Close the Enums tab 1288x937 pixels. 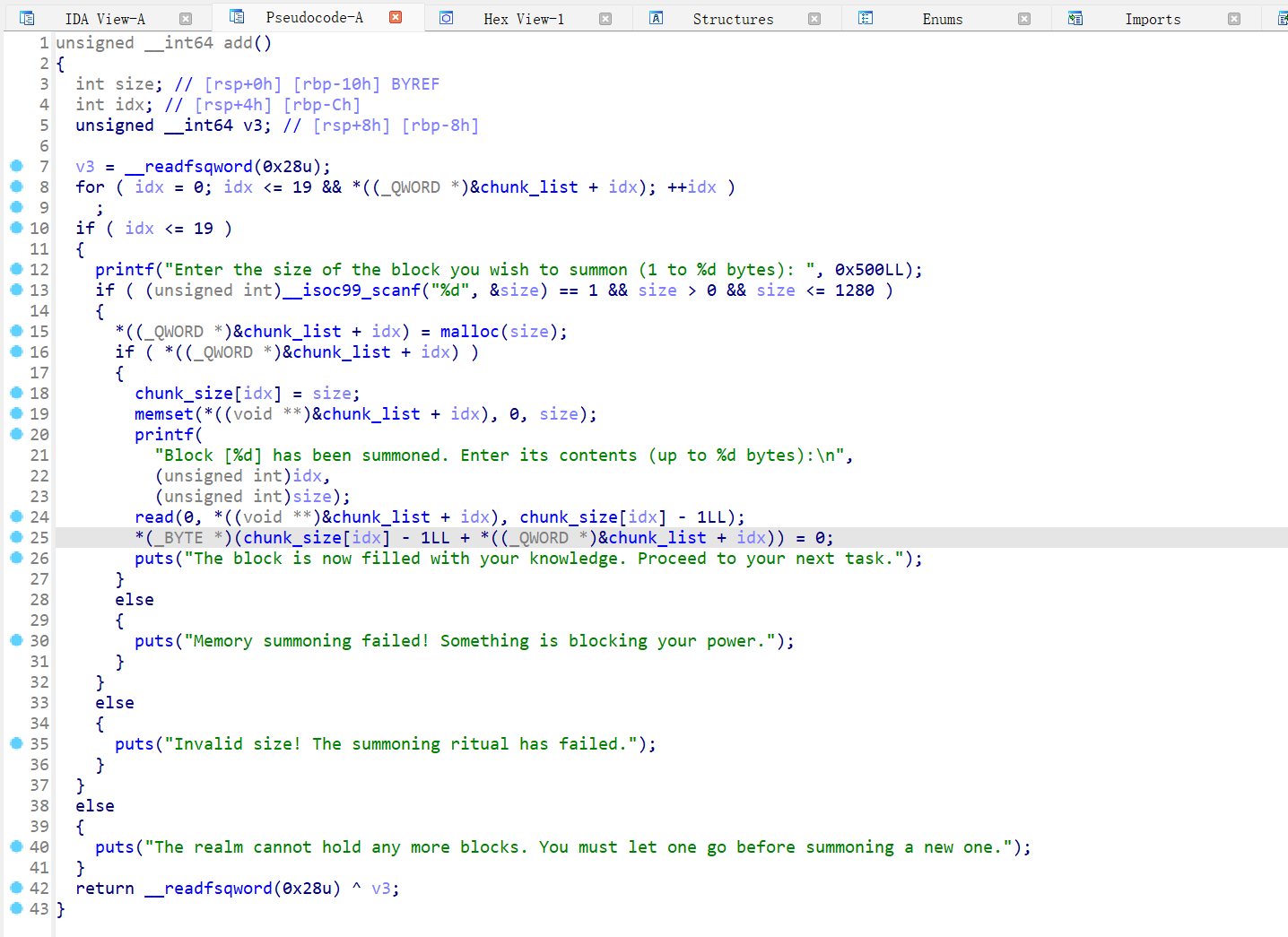[x=1024, y=19]
